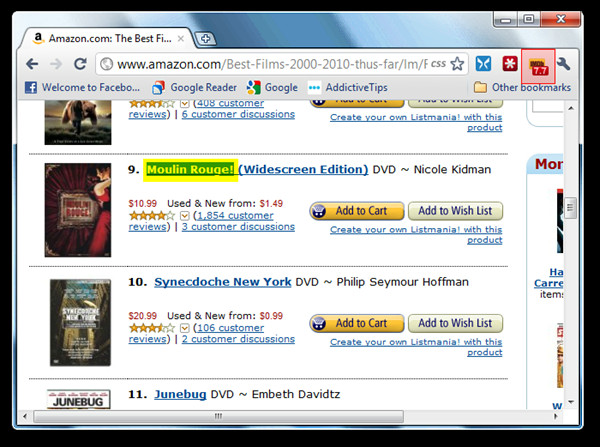Open the IMDb 7.7 rating extension
The image size is (600, 447).
click(538, 66)
